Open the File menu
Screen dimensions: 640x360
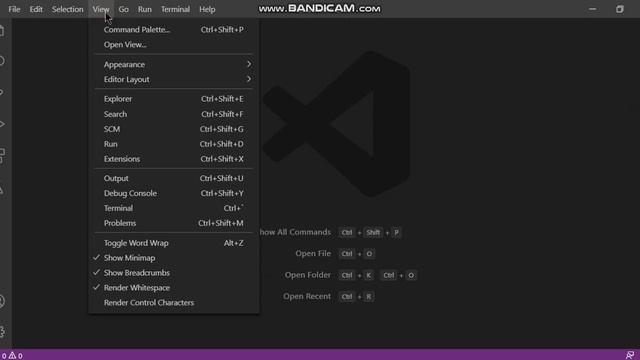coord(14,9)
